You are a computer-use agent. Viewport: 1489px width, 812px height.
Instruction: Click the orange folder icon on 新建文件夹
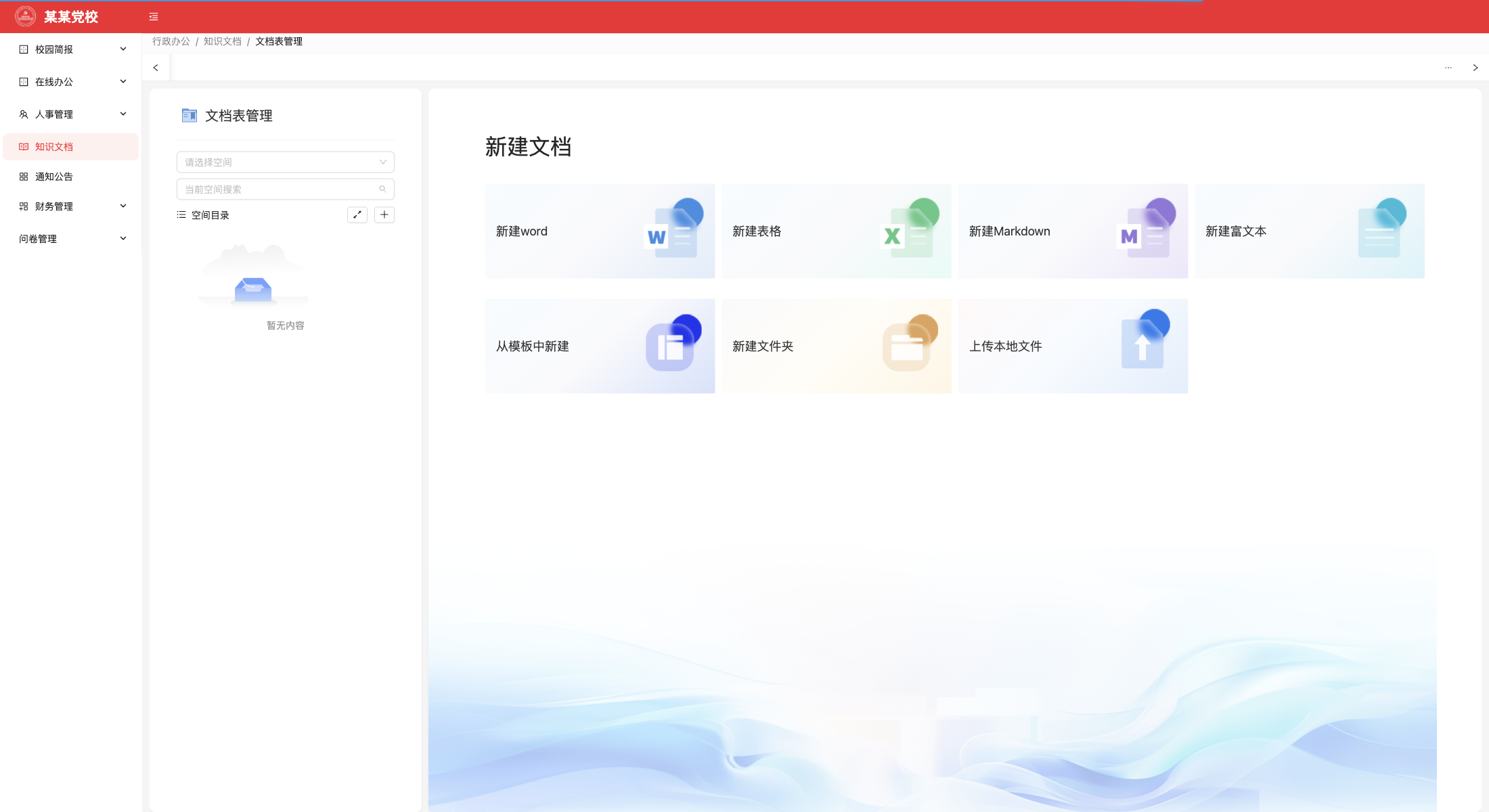pos(910,343)
